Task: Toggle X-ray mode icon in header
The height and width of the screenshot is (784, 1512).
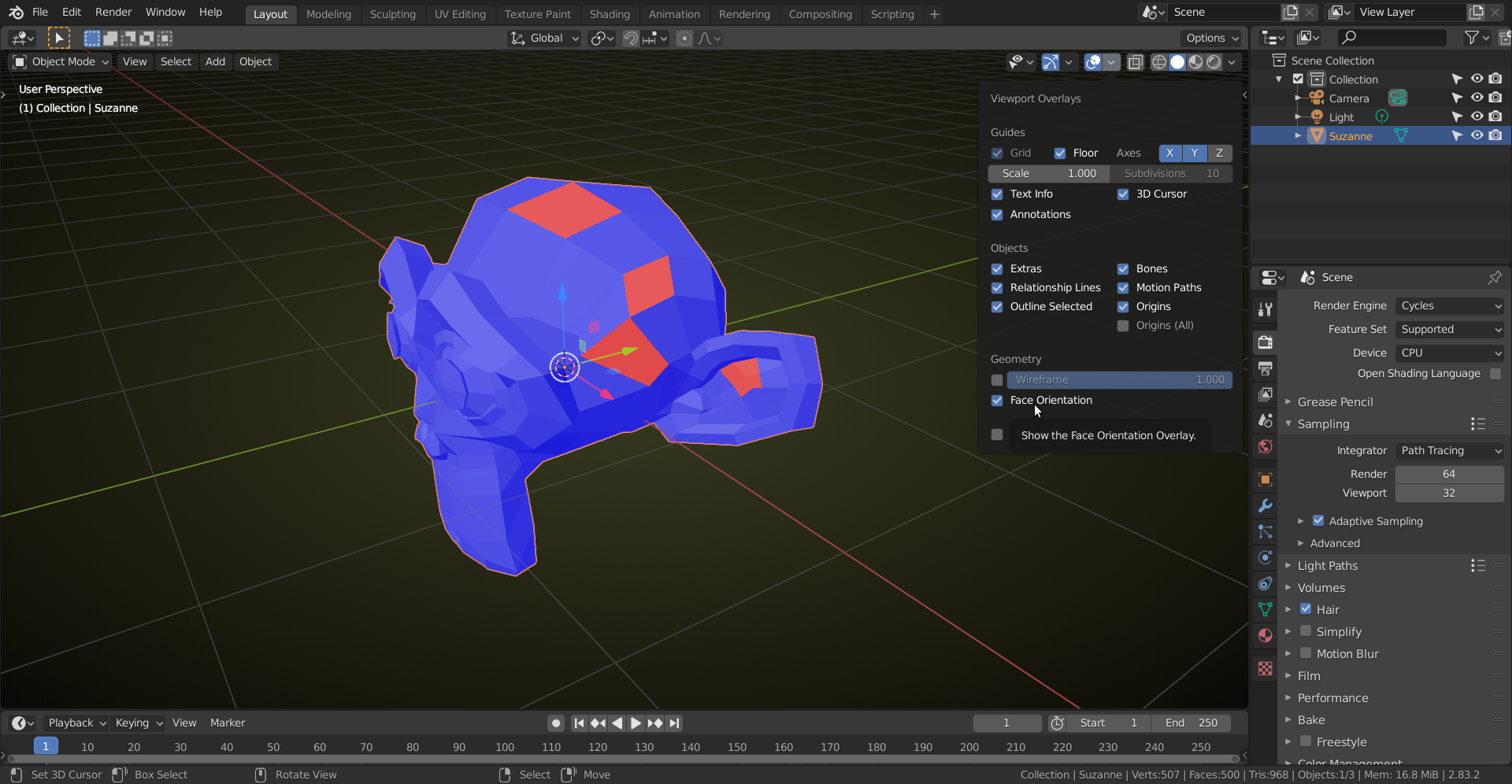Action: 1136,62
